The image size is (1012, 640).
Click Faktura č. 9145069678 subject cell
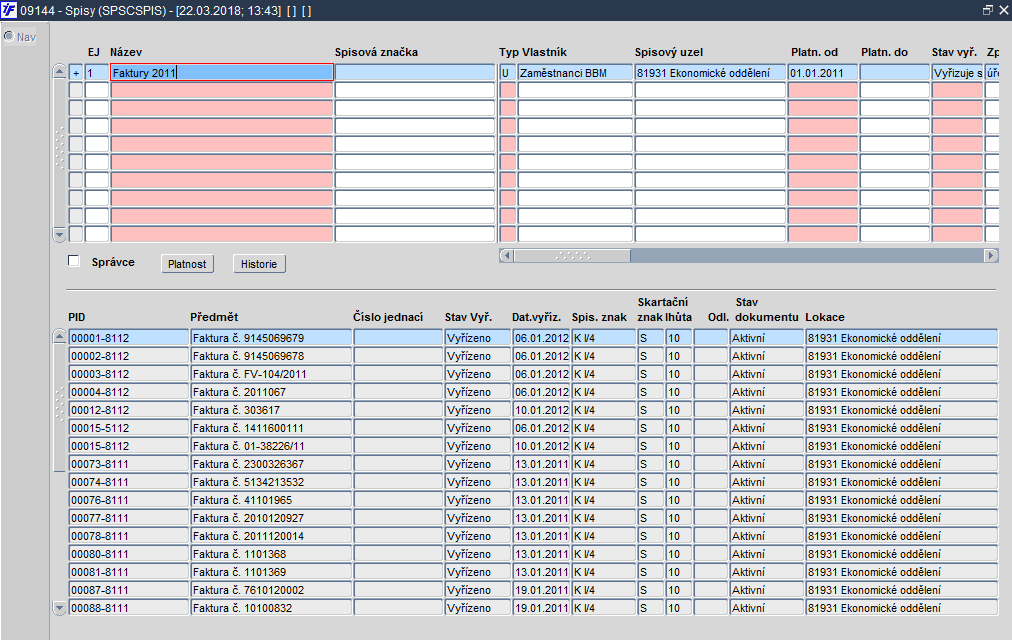point(271,355)
